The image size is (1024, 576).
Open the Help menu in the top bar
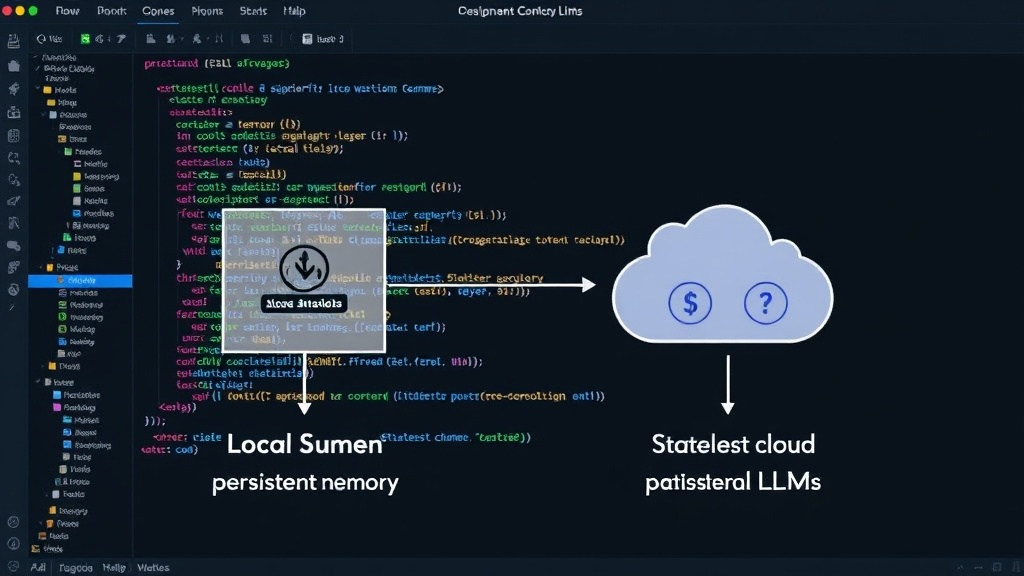[294, 11]
